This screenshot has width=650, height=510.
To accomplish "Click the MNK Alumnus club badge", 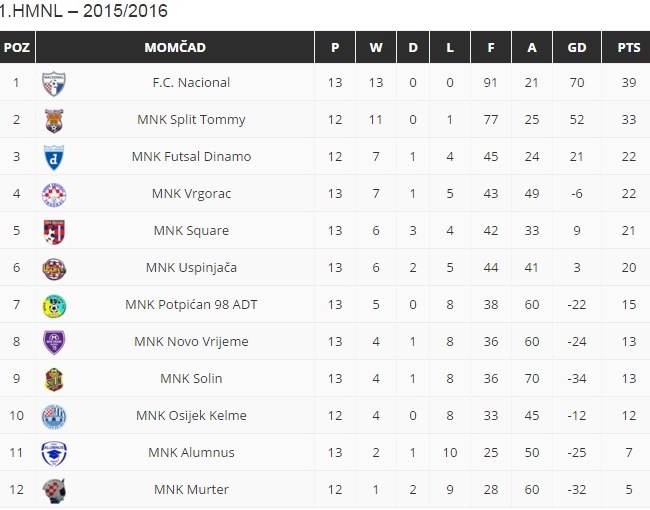I will (53, 453).
